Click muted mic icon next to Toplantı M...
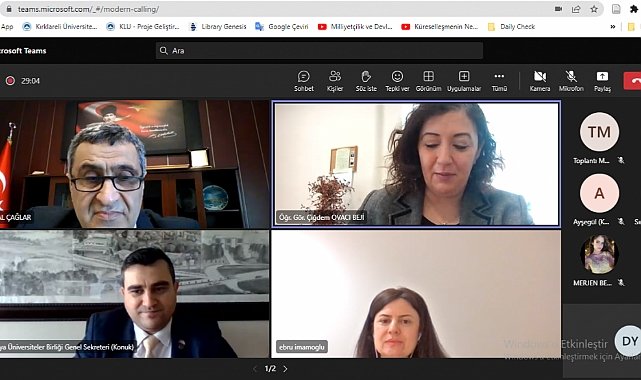Image resolution: width=641 pixels, height=380 pixels. (621, 160)
